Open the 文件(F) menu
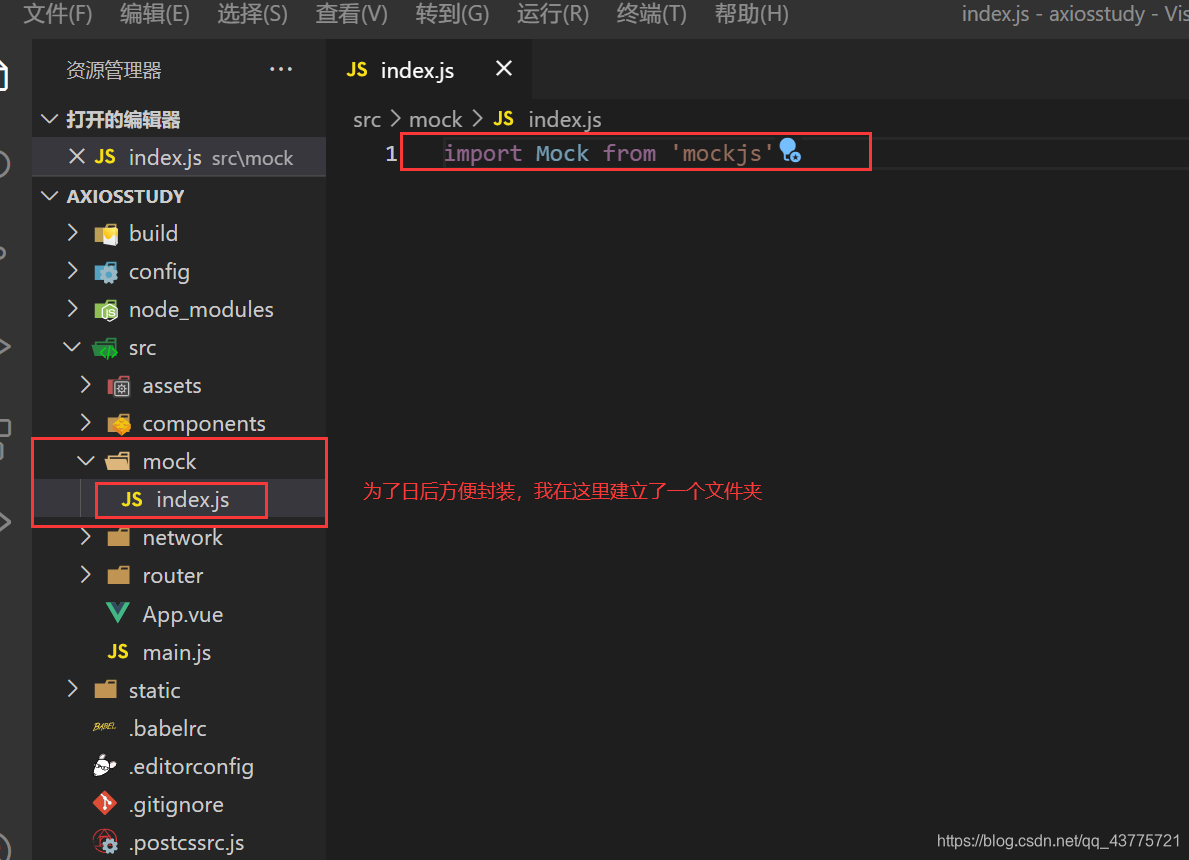This screenshot has height=860, width=1189. click(x=58, y=14)
